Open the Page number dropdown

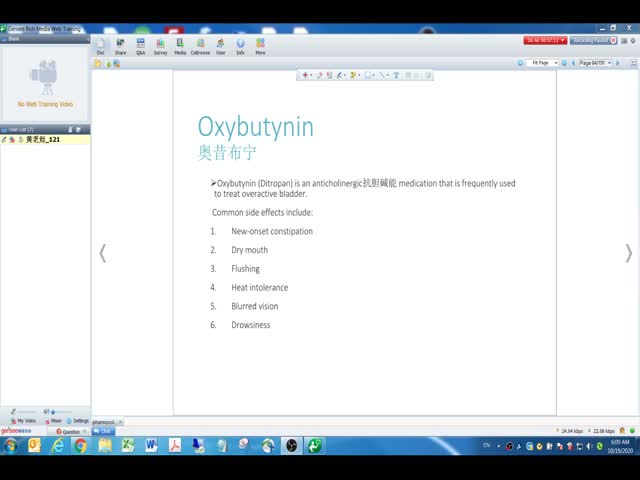coord(595,63)
